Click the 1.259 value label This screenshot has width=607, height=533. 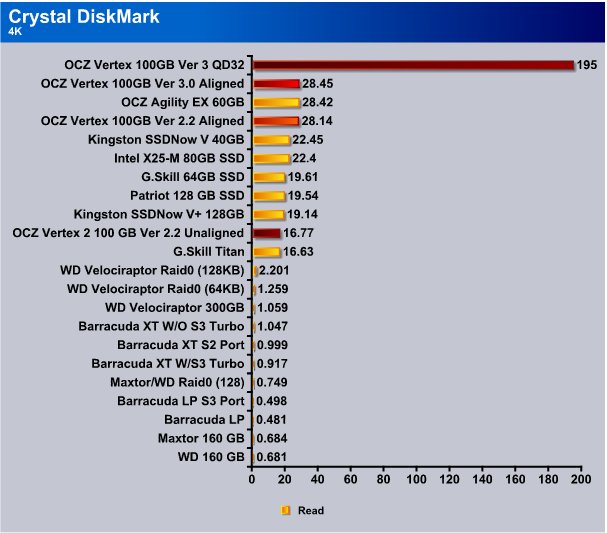273,289
